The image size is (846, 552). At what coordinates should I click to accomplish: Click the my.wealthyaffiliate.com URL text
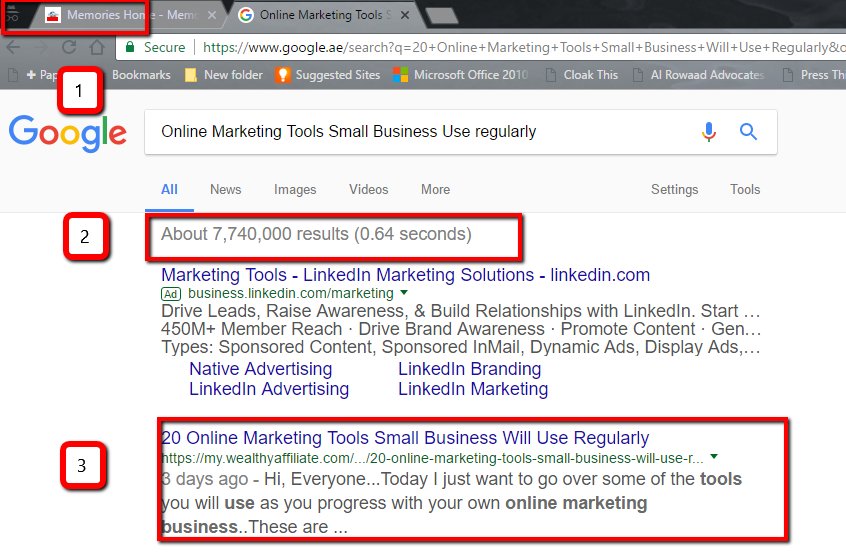pos(432,459)
